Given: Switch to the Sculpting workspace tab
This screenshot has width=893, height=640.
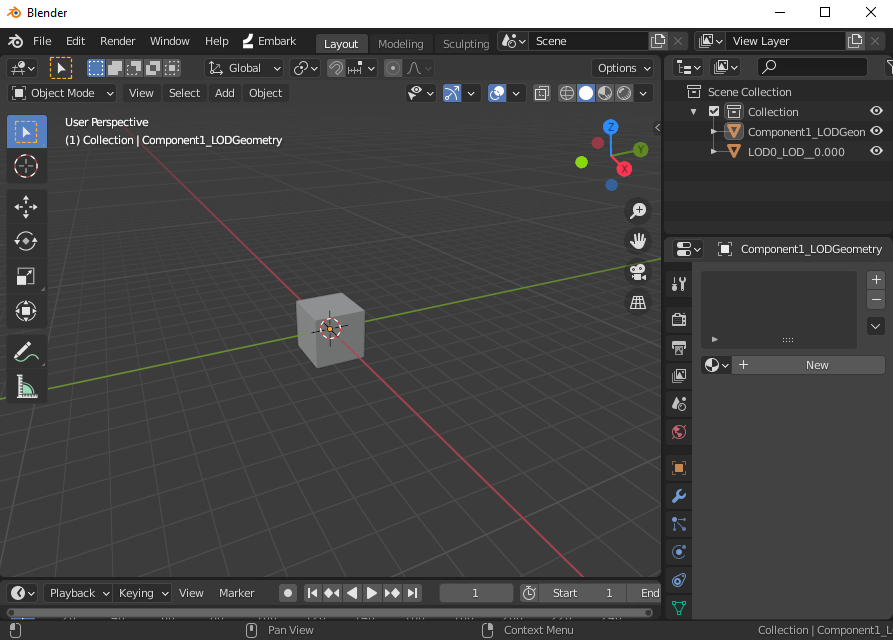Looking at the screenshot, I should [x=465, y=43].
